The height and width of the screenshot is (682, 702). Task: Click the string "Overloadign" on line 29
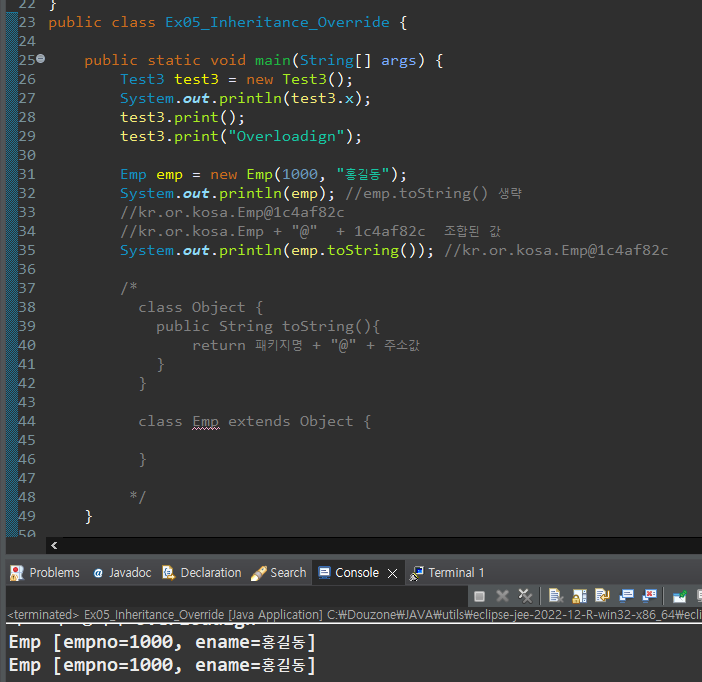(286, 136)
